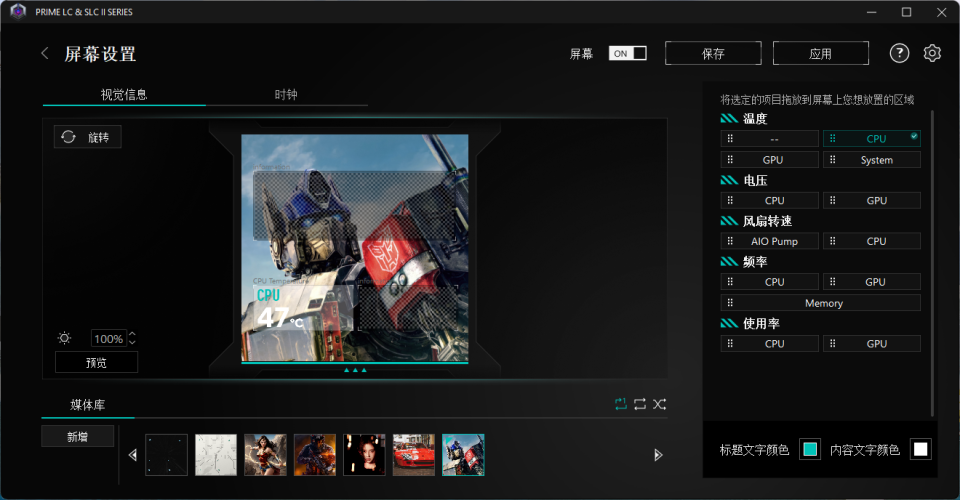
Task: Select the GPU frequency item
Action: [872, 282]
